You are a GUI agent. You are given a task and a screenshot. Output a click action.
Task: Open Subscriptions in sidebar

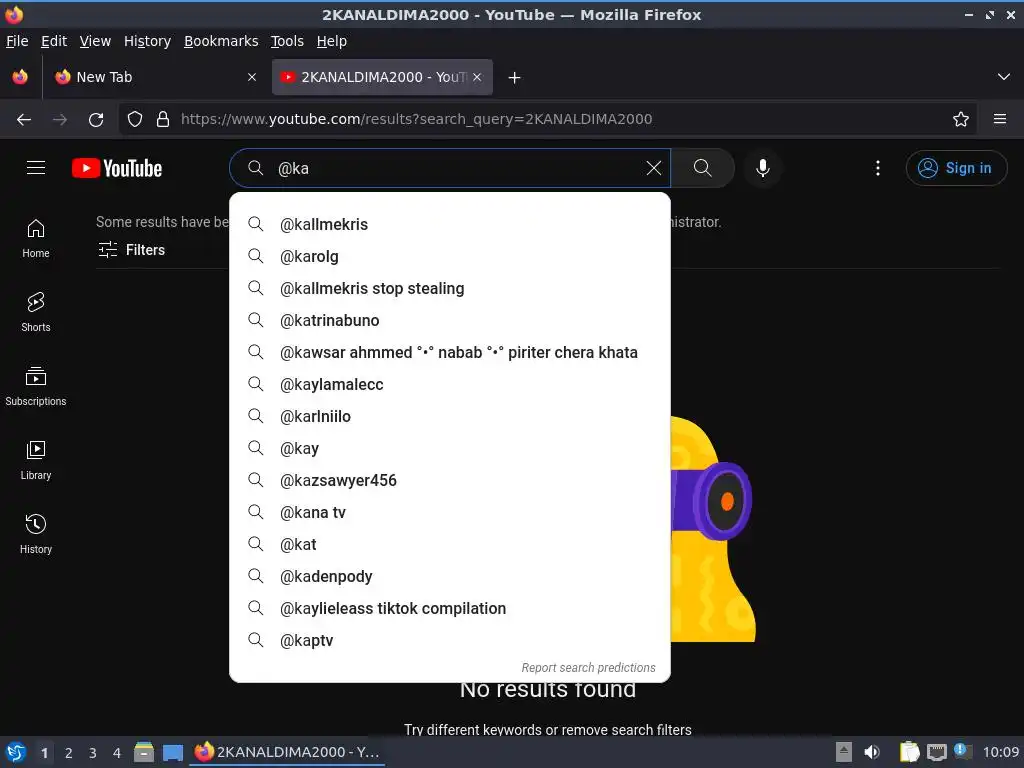[x=36, y=387]
